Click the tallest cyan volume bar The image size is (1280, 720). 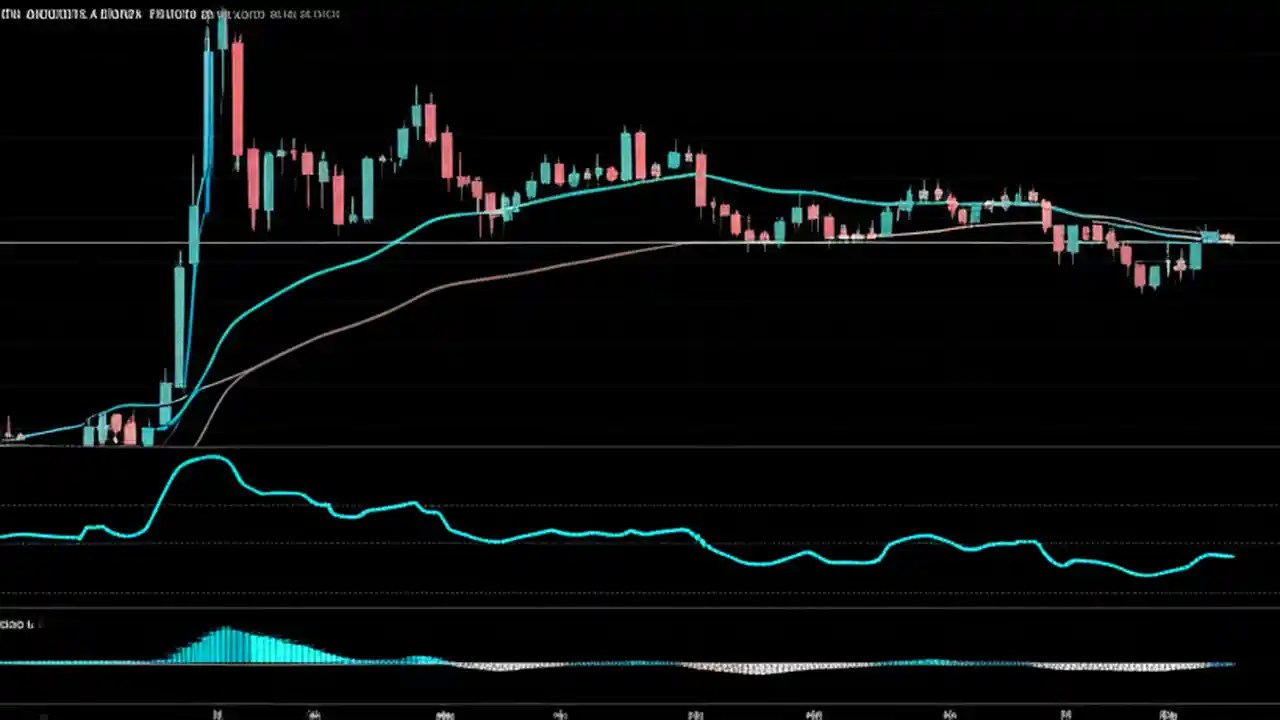coord(228,645)
